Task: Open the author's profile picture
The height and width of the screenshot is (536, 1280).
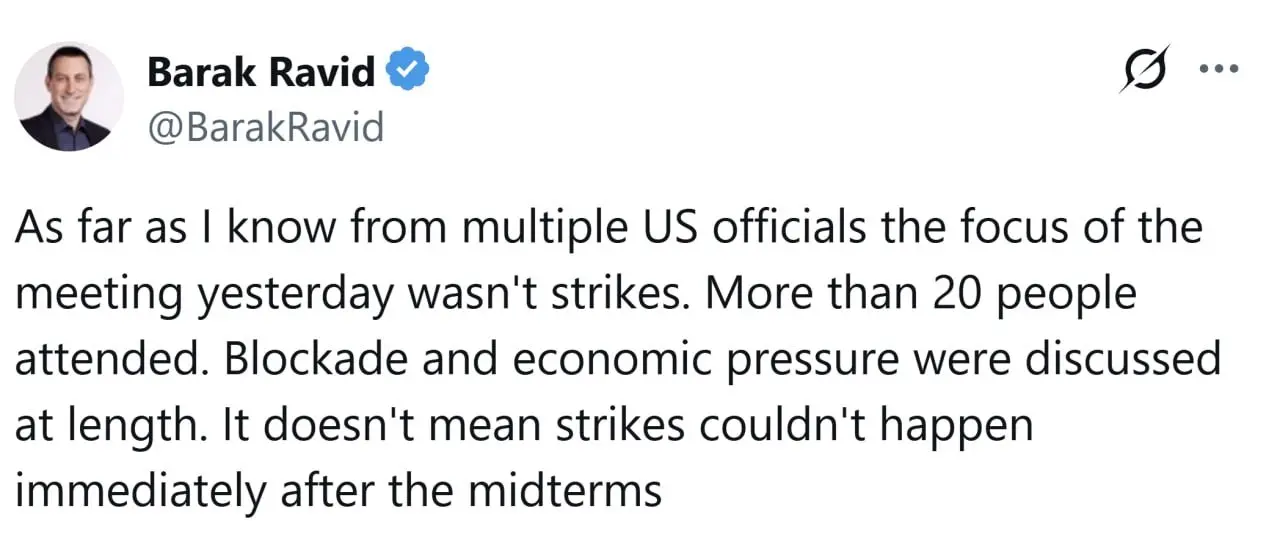Action: click(x=69, y=97)
